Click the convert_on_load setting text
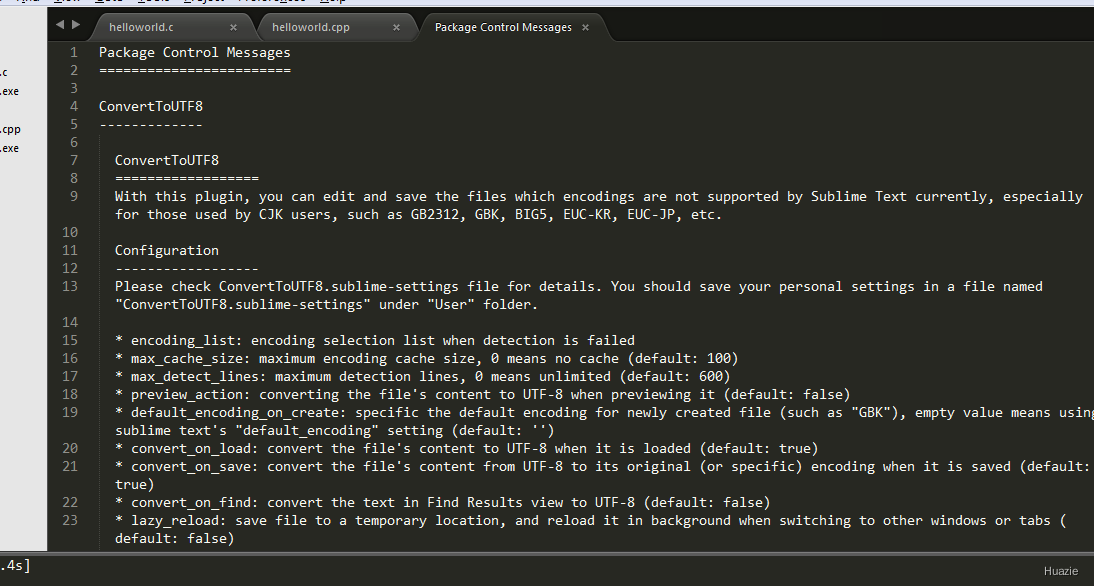This screenshot has width=1094, height=586. coord(190,448)
